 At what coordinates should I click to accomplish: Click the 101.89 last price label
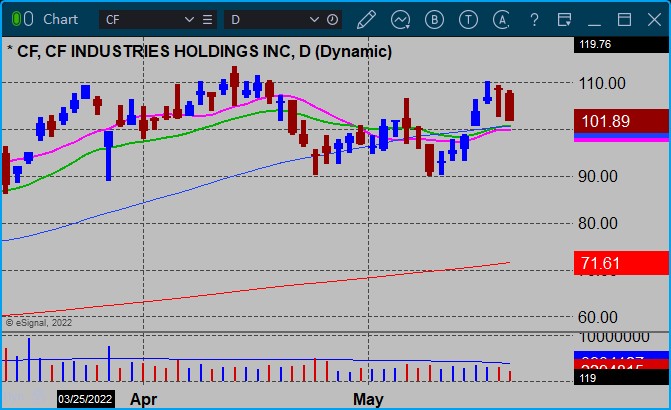point(621,121)
